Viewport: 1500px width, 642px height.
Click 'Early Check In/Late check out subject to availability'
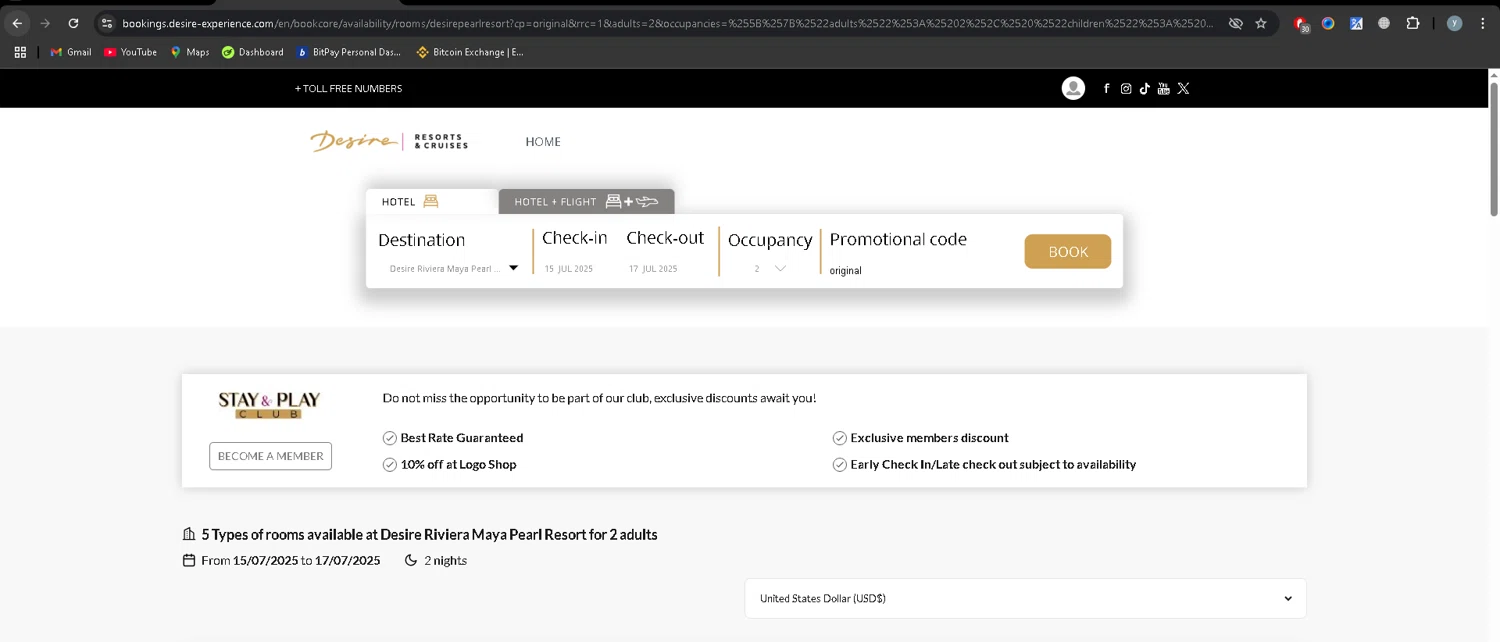993,464
